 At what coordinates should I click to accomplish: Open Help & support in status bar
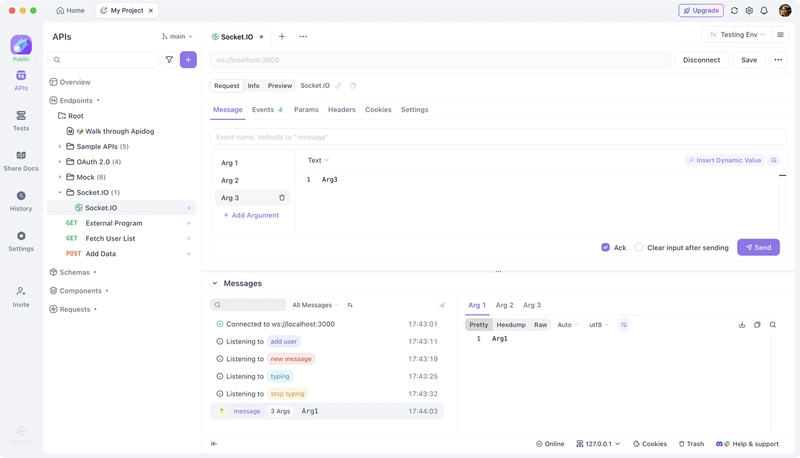(747, 444)
